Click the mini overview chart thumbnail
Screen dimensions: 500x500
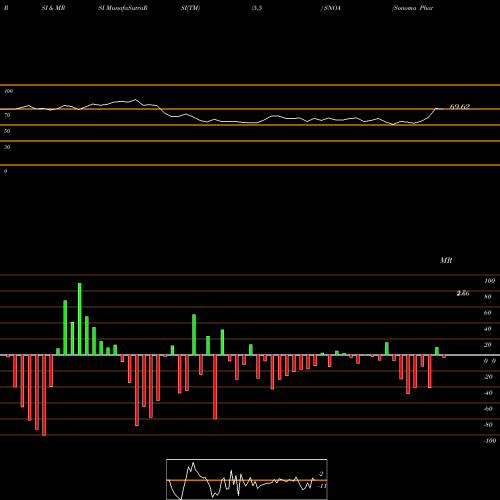[x=247, y=479]
